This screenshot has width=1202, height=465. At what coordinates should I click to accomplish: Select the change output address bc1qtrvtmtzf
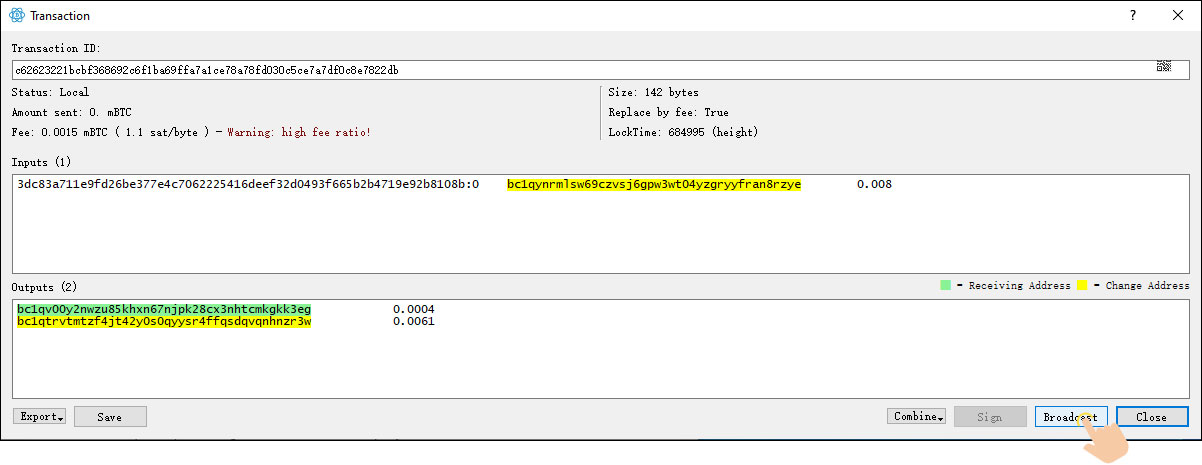click(164, 321)
